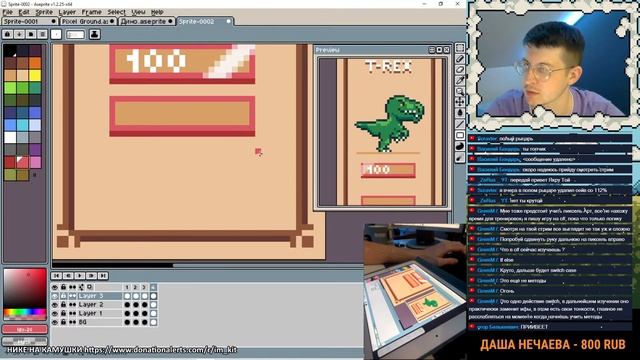Click the palette lock icon above swatches
The height and width of the screenshot is (360, 640).
click(x=7, y=34)
